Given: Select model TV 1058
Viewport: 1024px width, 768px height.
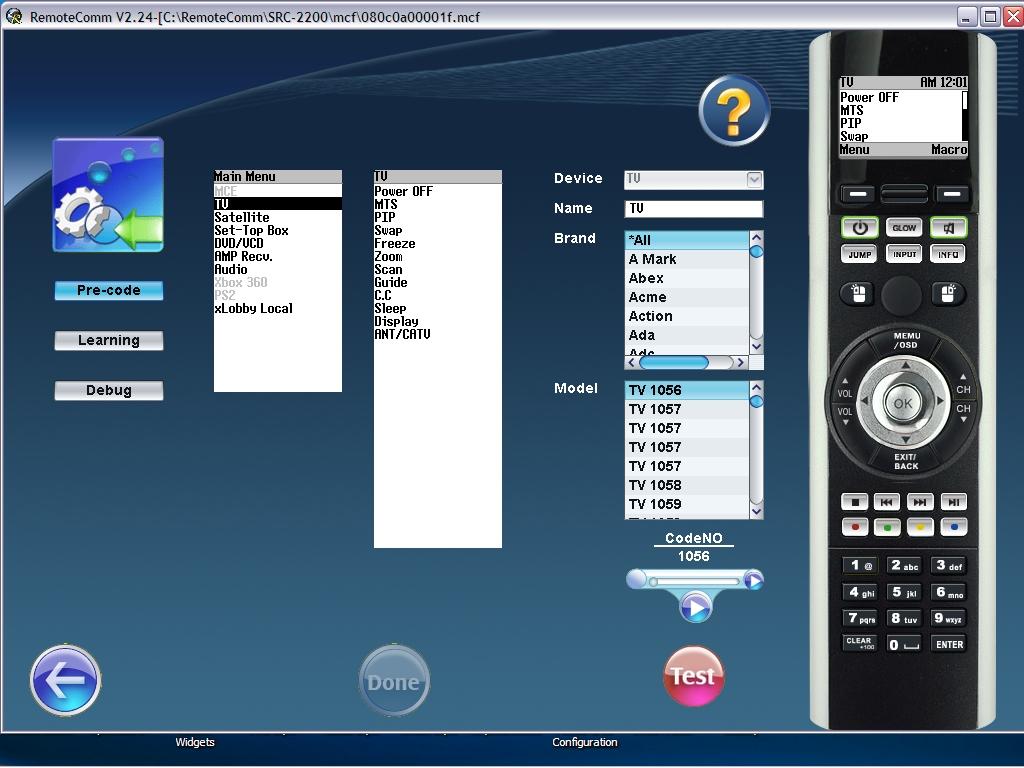Looking at the screenshot, I should tap(686, 485).
